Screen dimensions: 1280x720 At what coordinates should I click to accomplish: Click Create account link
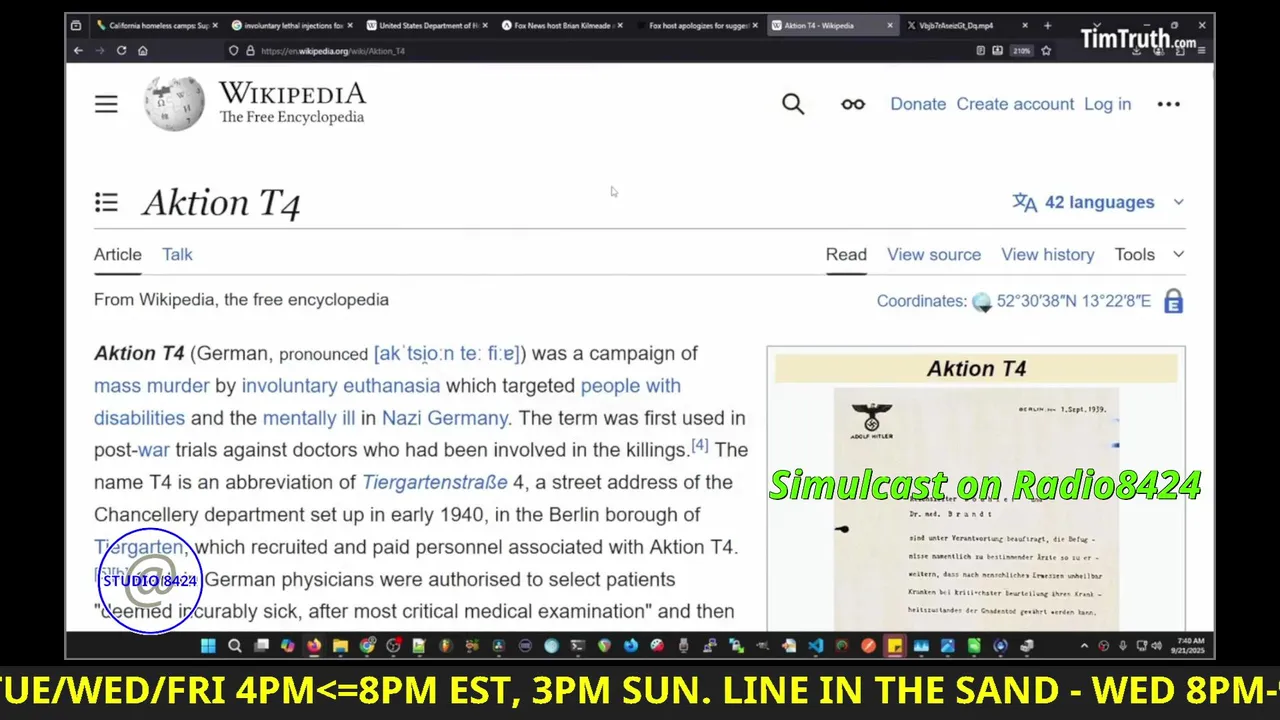1015,104
